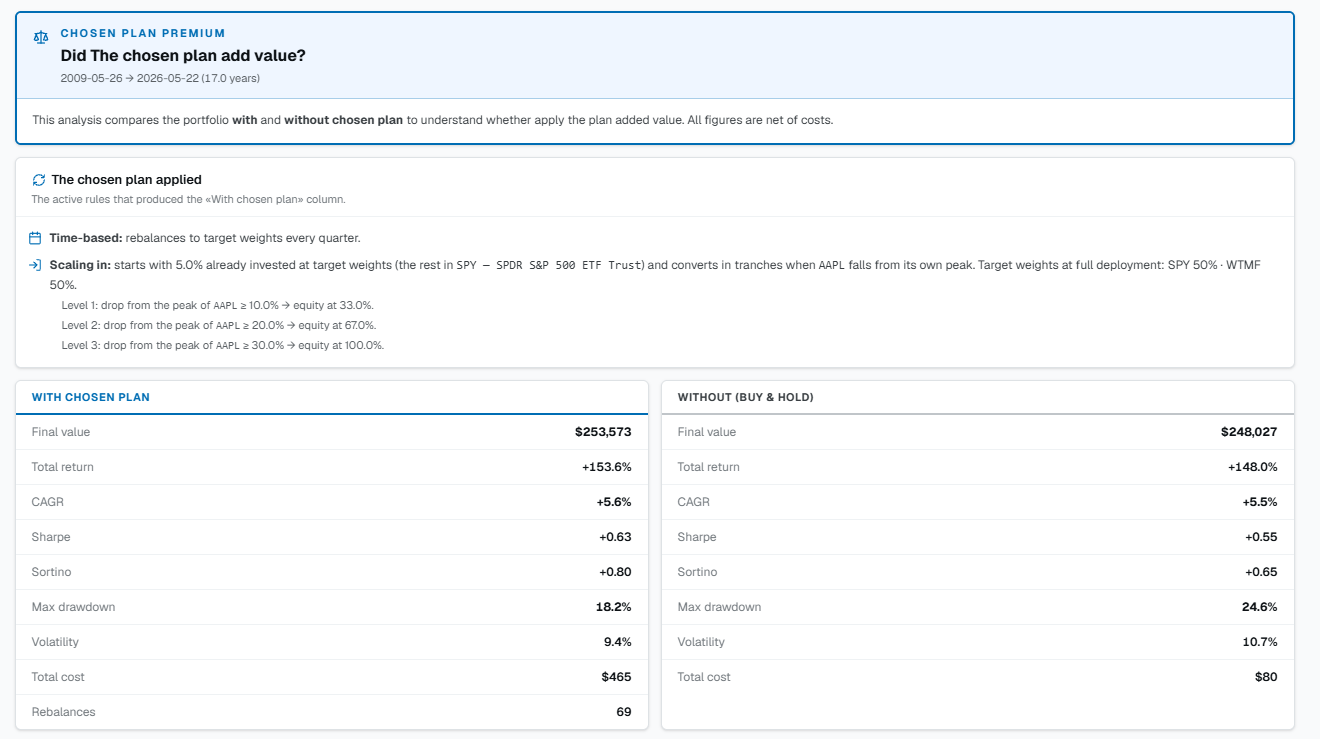Click the Level 2 drop rule line
The image size is (1320, 739).
coord(218,325)
